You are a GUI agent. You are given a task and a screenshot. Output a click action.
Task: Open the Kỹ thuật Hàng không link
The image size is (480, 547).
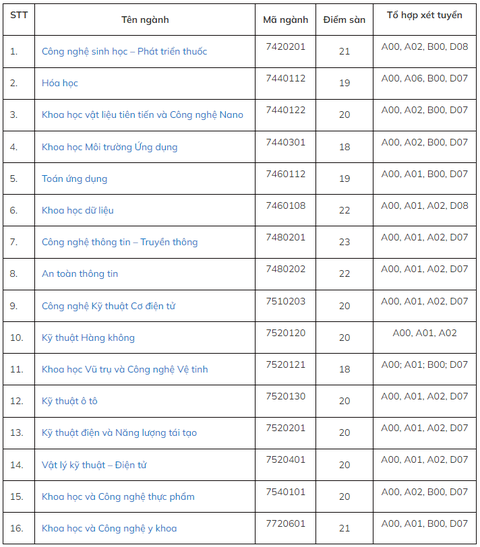pyautogui.click(x=88, y=338)
